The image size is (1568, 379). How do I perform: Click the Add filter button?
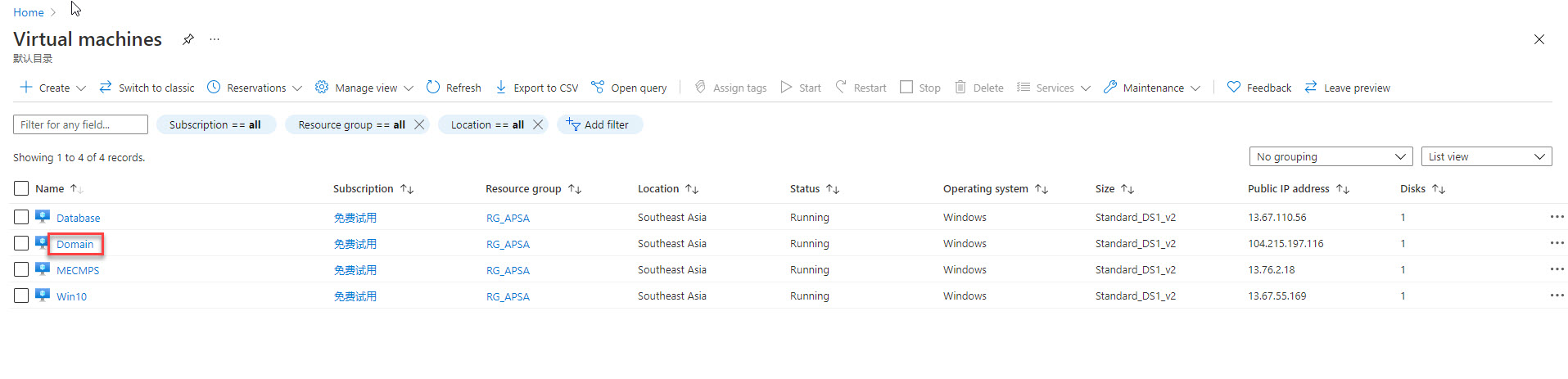coord(599,124)
